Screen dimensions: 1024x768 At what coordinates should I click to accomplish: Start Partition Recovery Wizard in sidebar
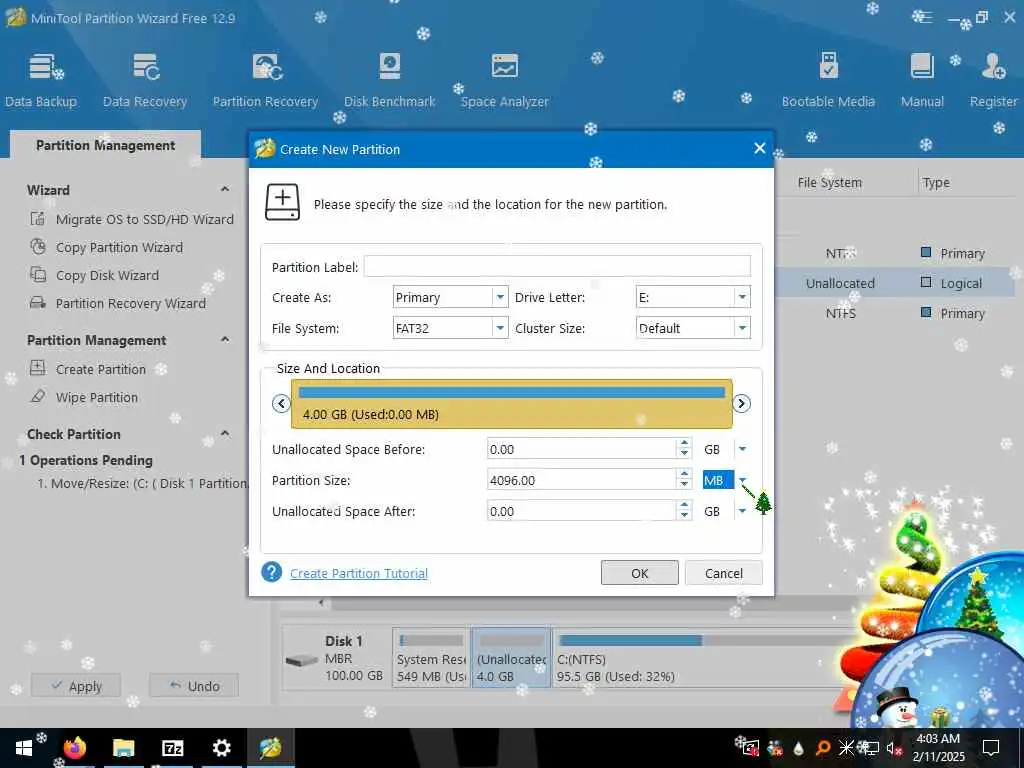point(131,304)
